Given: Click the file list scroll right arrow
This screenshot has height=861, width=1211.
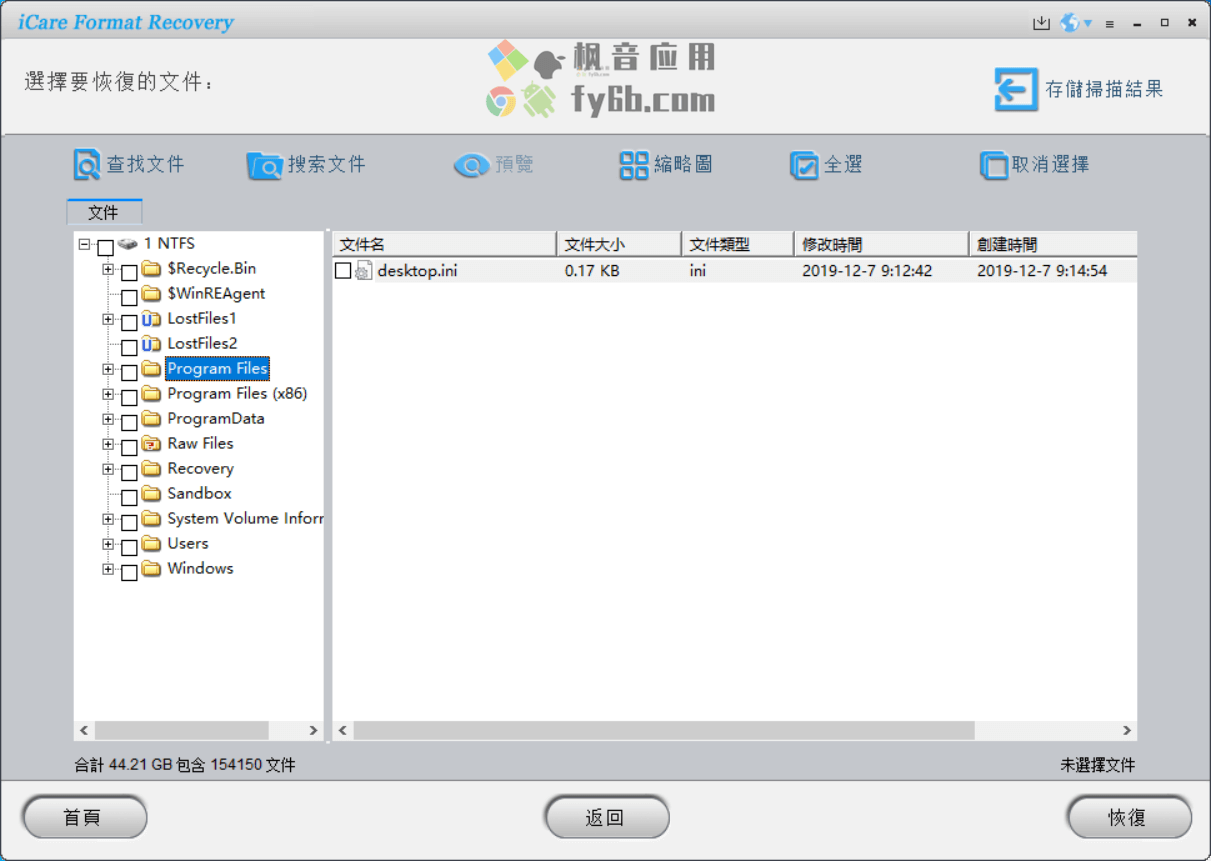Looking at the screenshot, I should coord(1126,731).
